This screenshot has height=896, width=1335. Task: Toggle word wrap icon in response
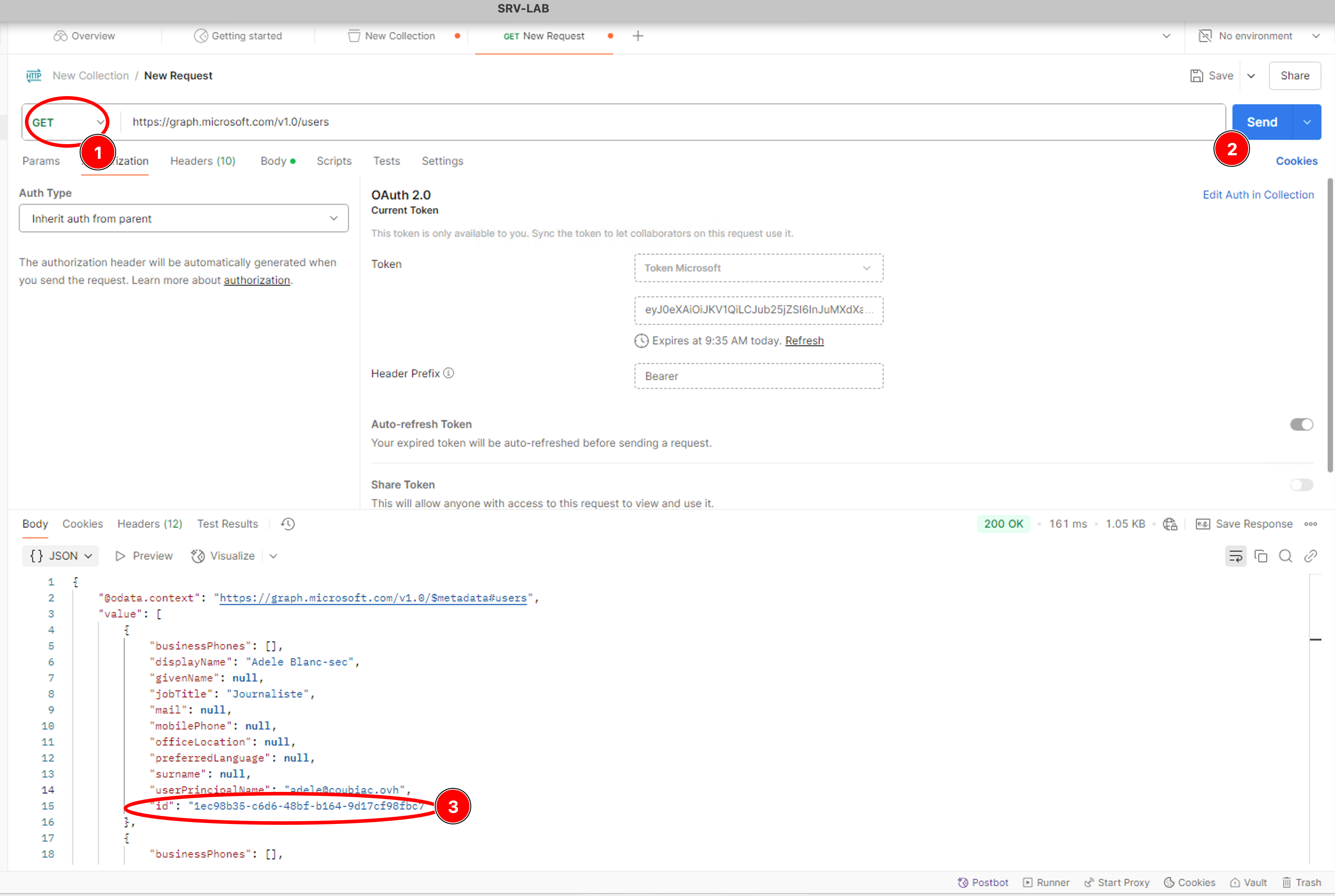pos(1236,556)
